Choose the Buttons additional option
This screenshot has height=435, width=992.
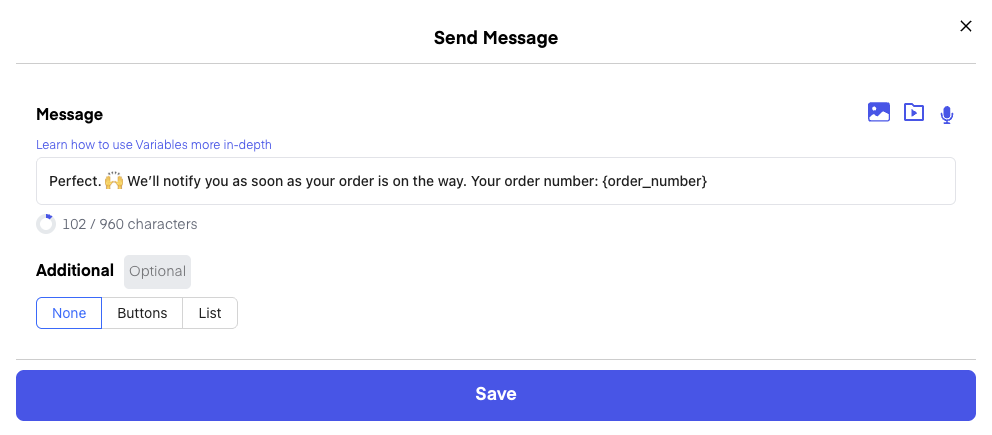tap(142, 313)
